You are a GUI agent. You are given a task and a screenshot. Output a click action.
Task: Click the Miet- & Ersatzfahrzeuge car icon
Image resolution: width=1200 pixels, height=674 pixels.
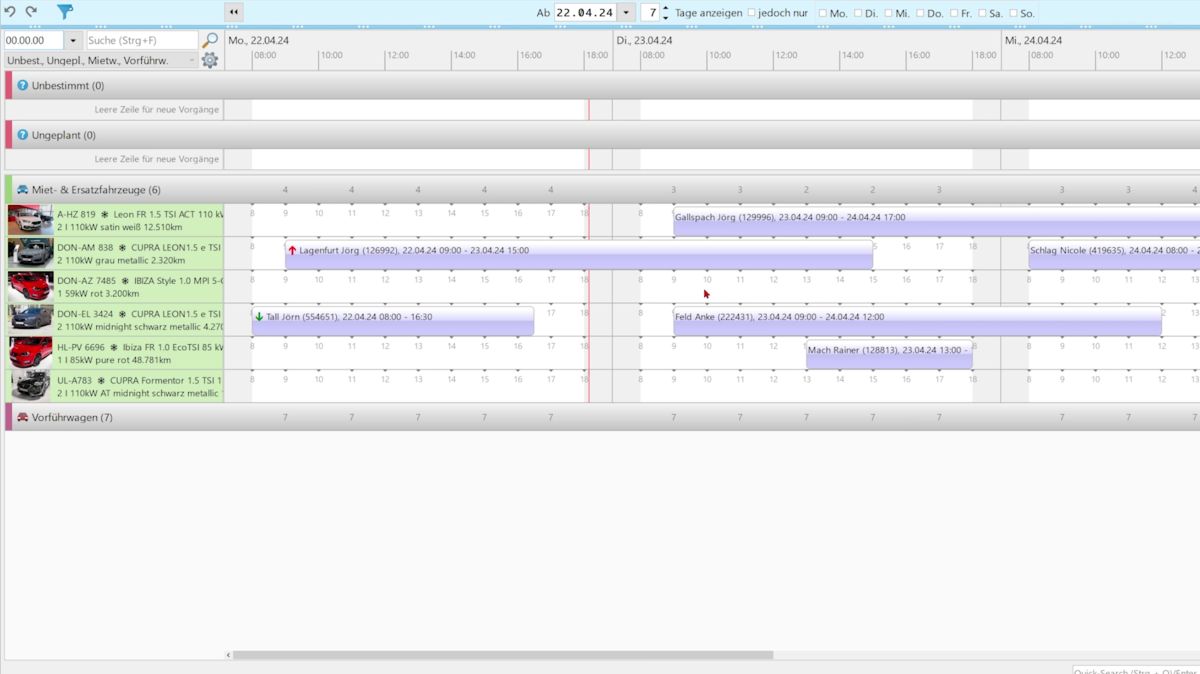coord(22,190)
